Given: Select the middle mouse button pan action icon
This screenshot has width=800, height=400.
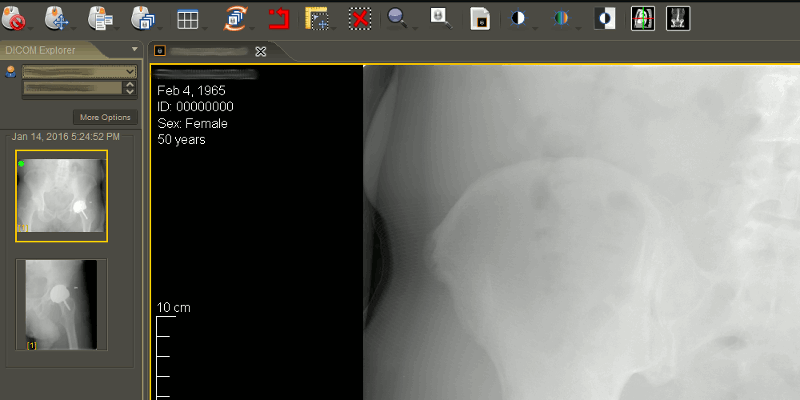Looking at the screenshot, I should (57, 18).
